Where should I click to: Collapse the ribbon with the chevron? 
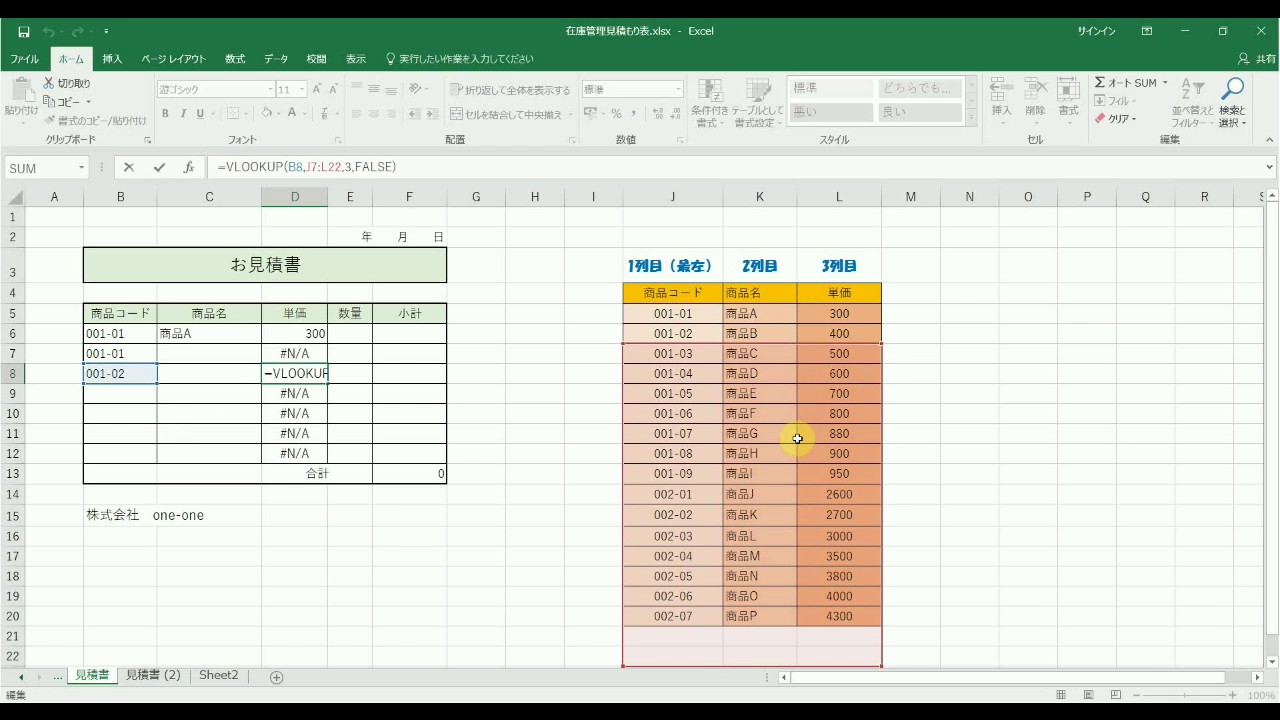tap(1269, 140)
